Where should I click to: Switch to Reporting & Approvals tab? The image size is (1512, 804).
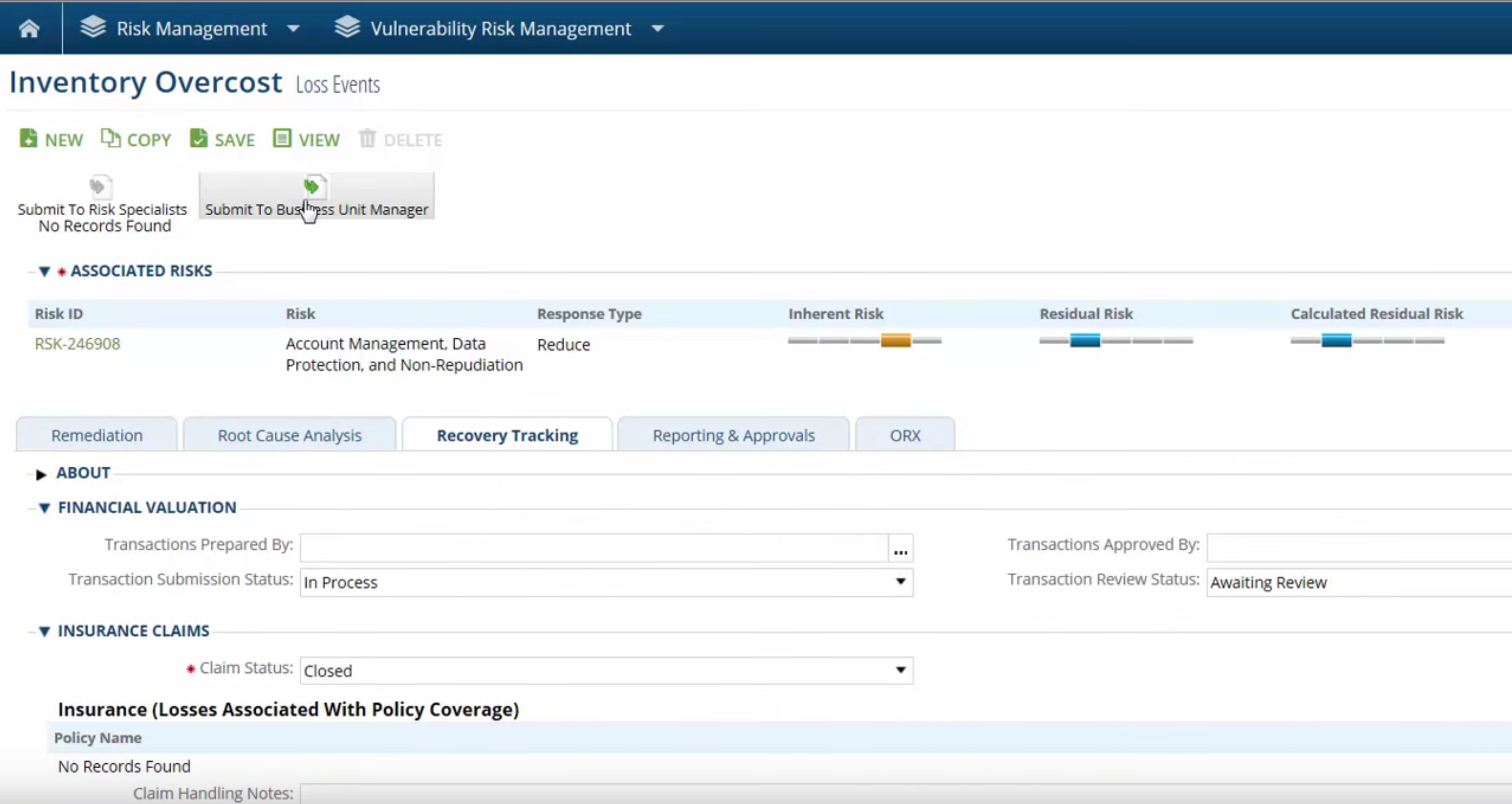(x=733, y=435)
